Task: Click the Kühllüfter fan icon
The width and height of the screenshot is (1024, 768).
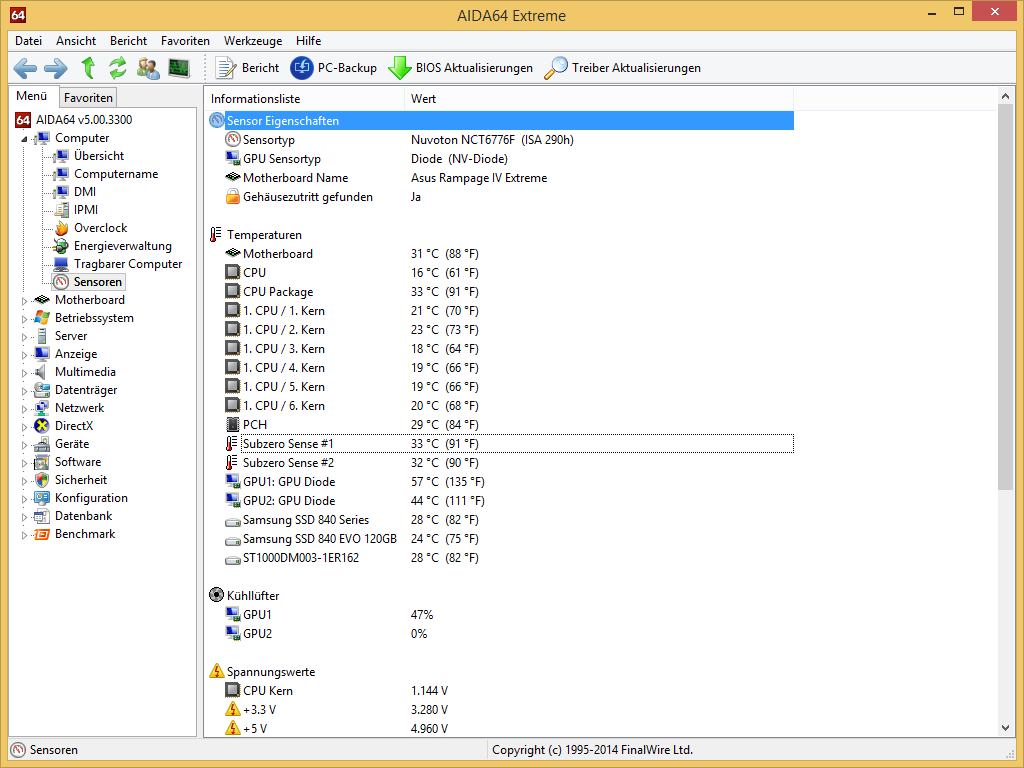Action: pos(216,595)
